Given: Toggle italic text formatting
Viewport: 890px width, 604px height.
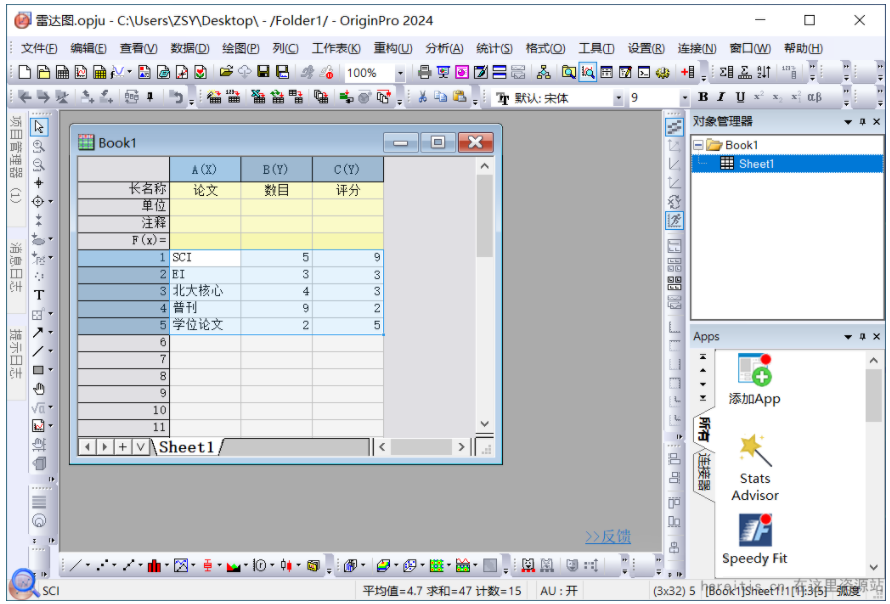Looking at the screenshot, I should [721, 97].
